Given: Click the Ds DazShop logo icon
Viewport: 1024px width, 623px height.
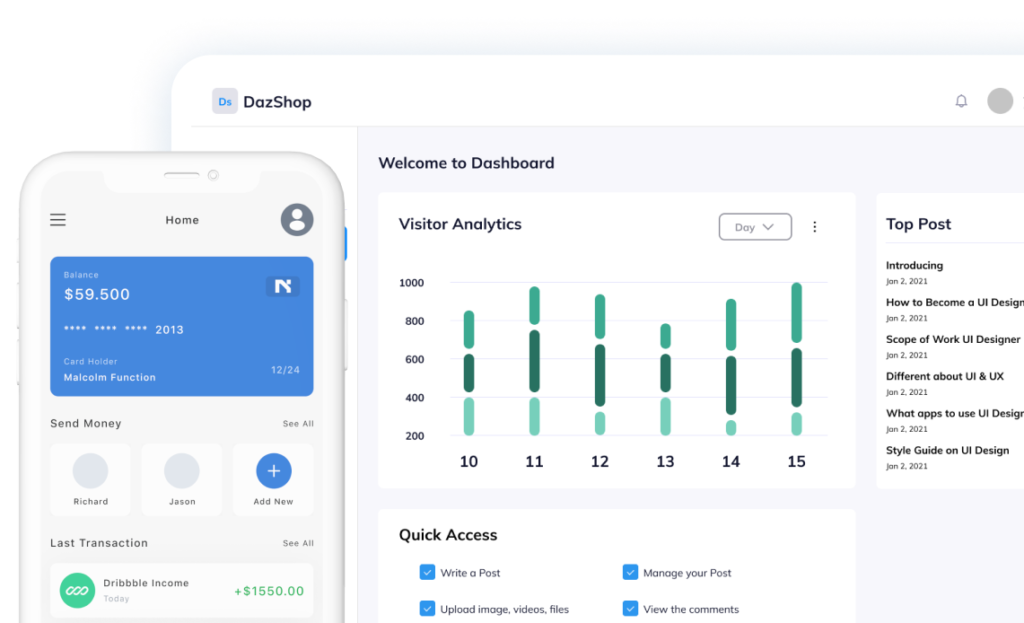Looking at the screenshot, I should pos(225,101).
